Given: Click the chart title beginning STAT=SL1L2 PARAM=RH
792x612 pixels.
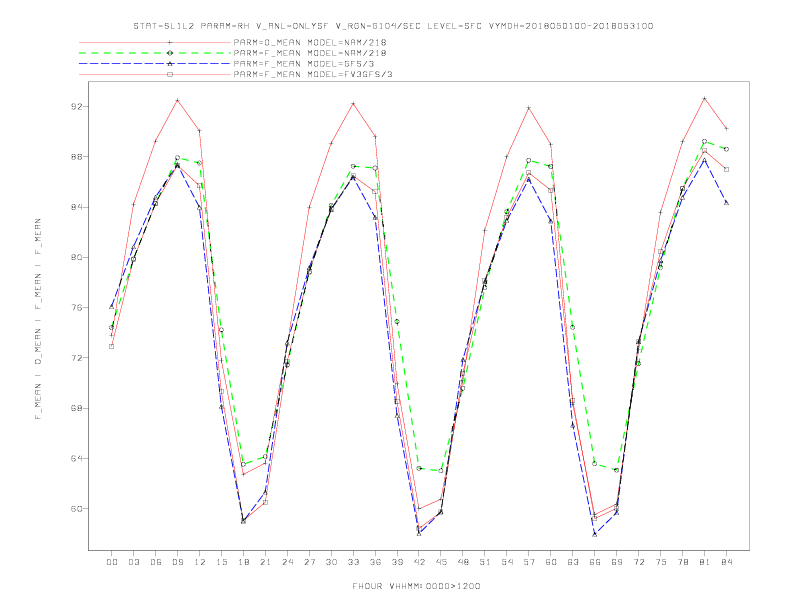Looking at the screenshot, I should pos(393,26).
